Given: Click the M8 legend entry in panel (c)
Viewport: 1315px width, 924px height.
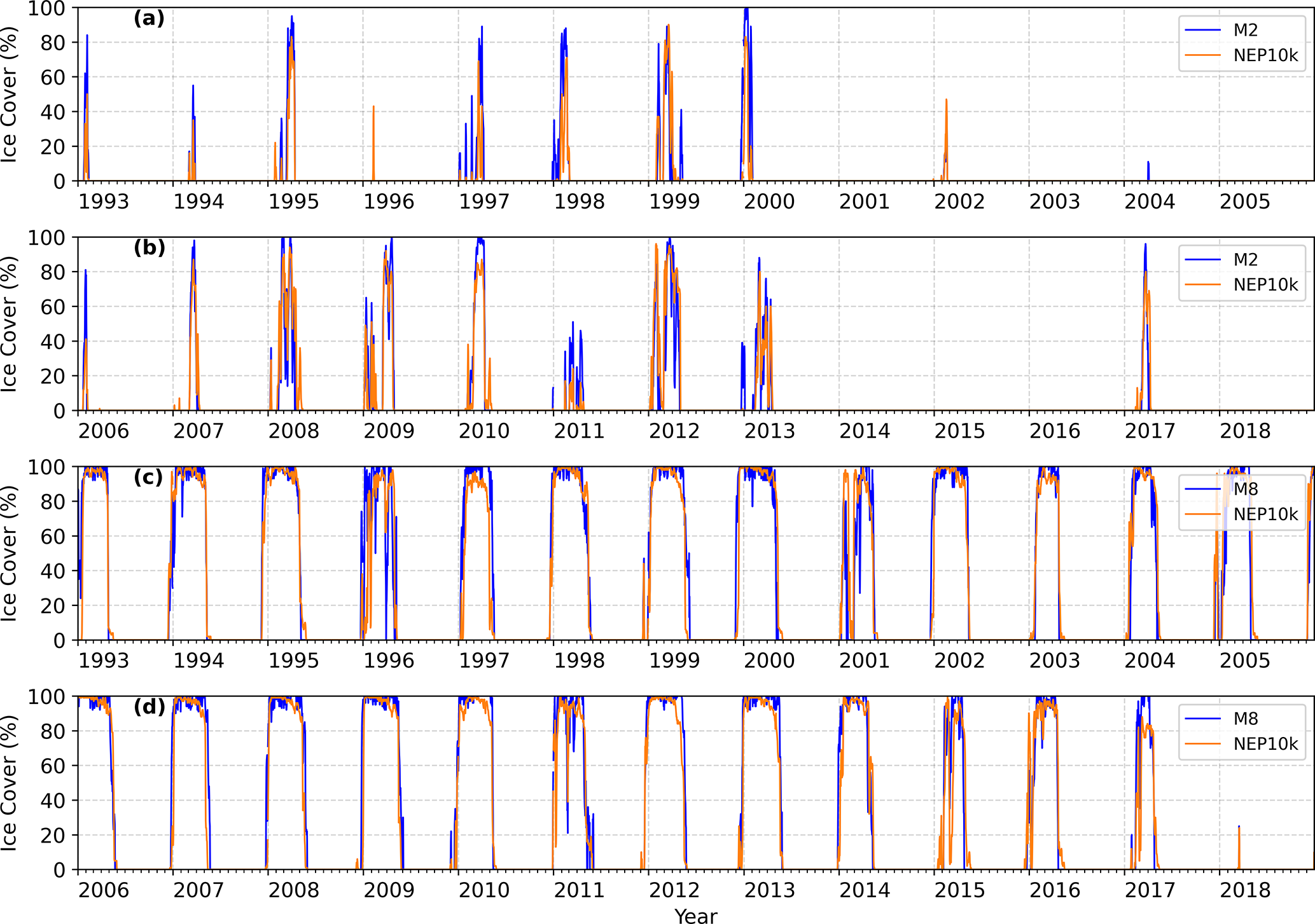Looking at the screenshot, I should click(1245, 489).
